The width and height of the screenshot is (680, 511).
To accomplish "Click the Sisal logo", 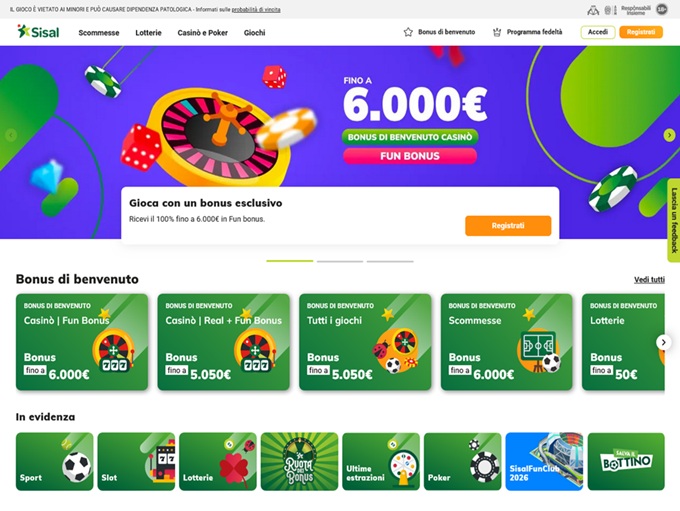I will [x=38, y=32].
